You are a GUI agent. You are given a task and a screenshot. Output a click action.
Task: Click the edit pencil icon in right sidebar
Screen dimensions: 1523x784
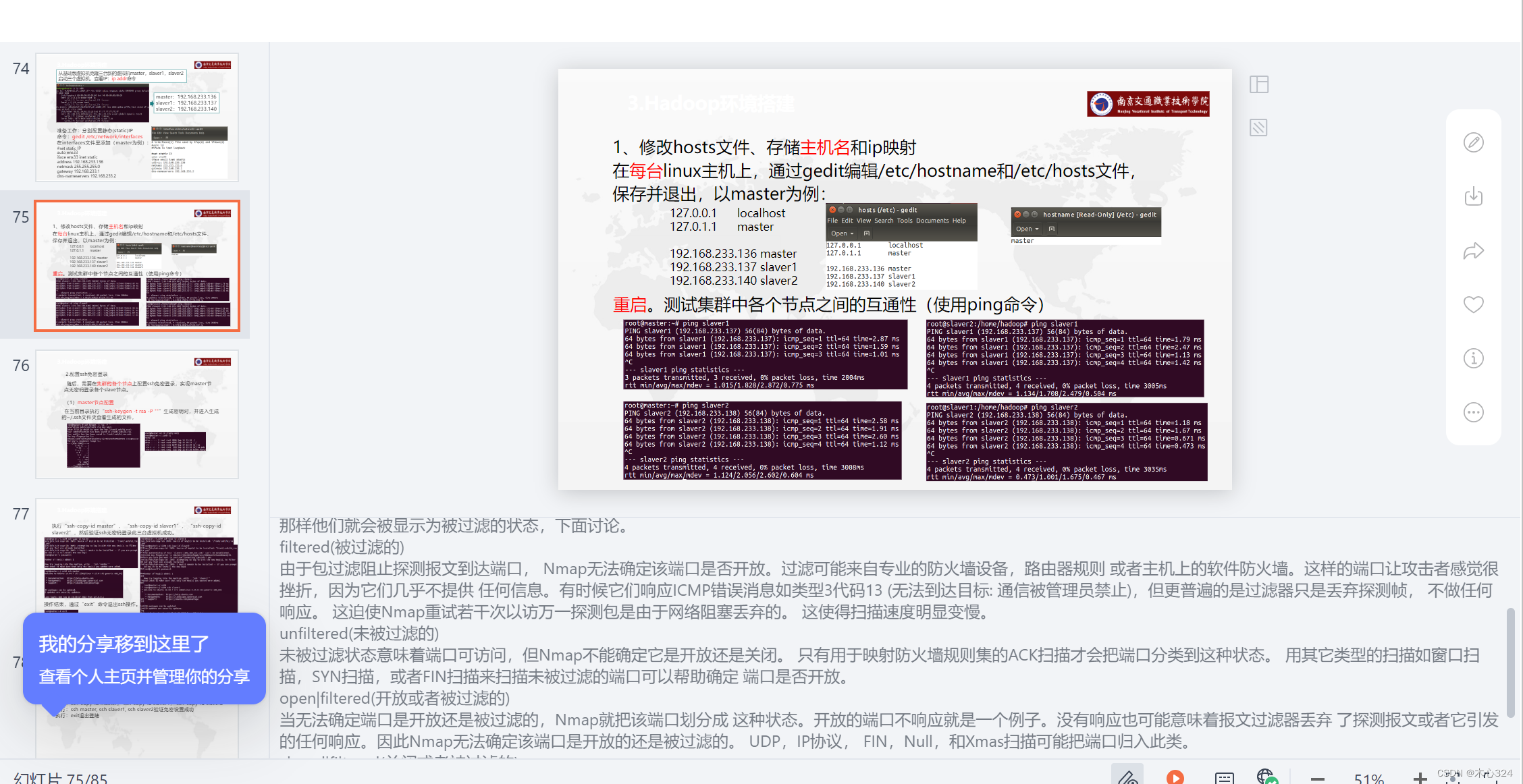pos(1473,142)
